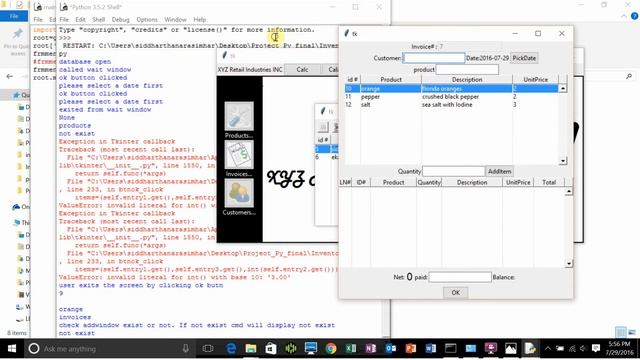Click the first Calc button in XYZ Retail window
The image size is (640, 360).
[302, 69]
